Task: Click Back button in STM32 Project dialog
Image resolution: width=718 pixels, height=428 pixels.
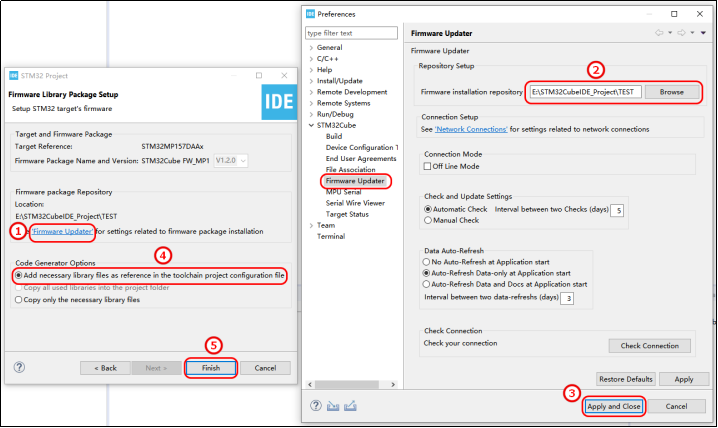Action: click(105, 368)
